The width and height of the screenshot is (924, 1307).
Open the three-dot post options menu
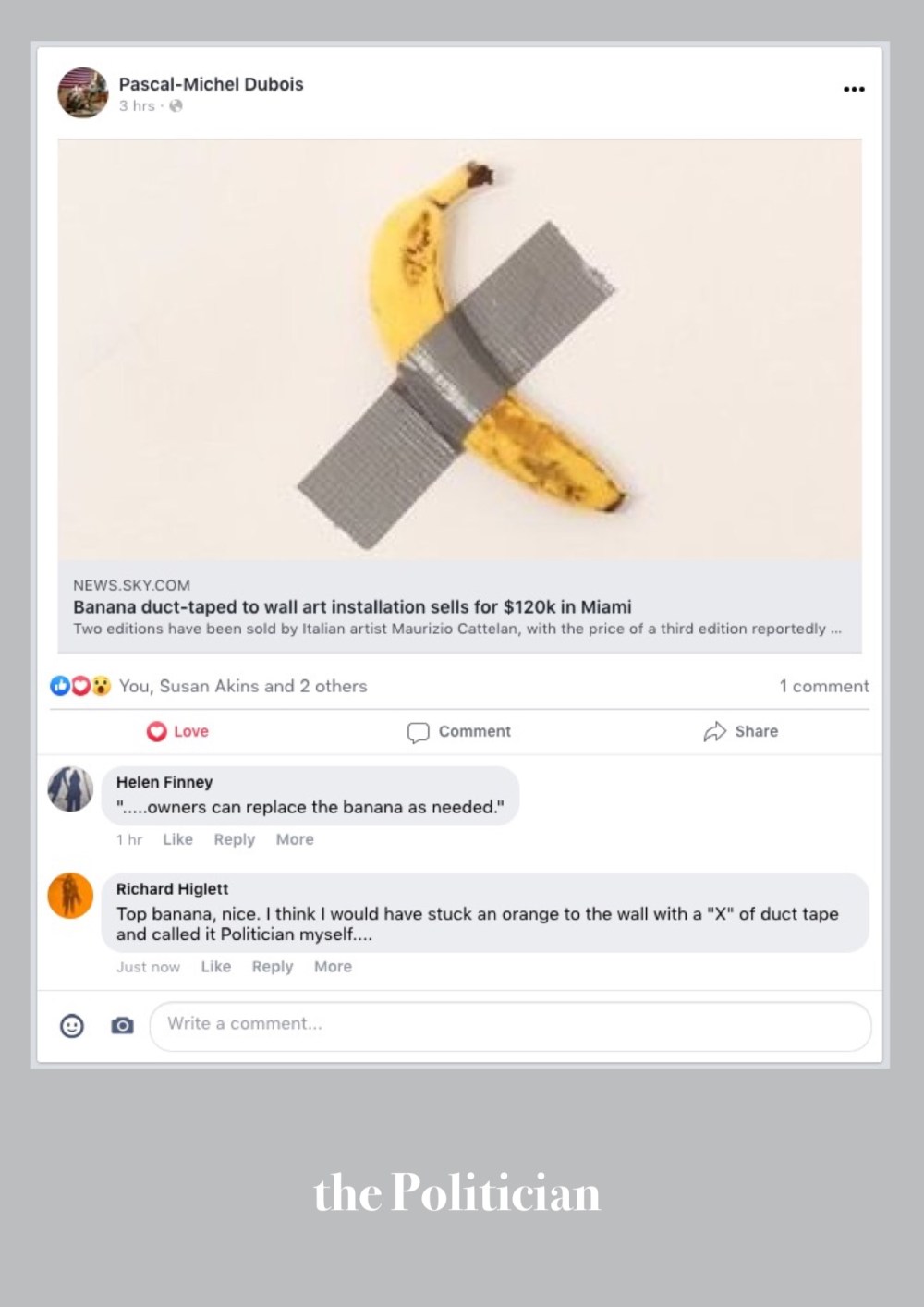(854, 90)
